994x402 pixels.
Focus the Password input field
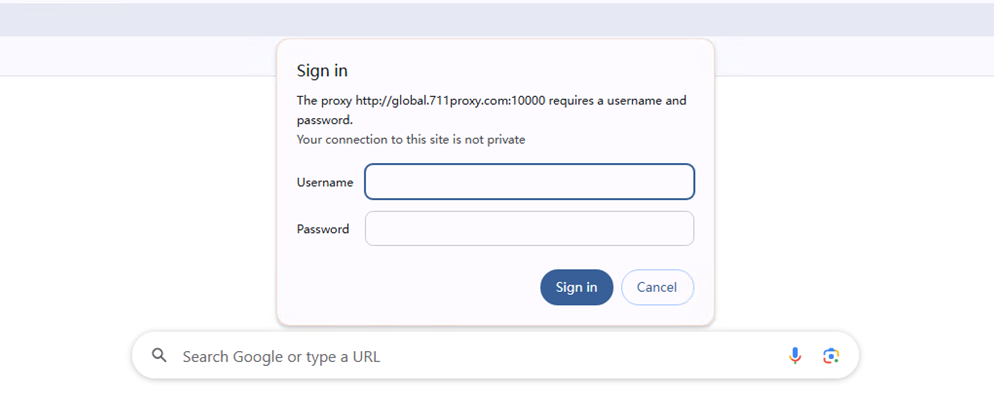click(529, 228)
